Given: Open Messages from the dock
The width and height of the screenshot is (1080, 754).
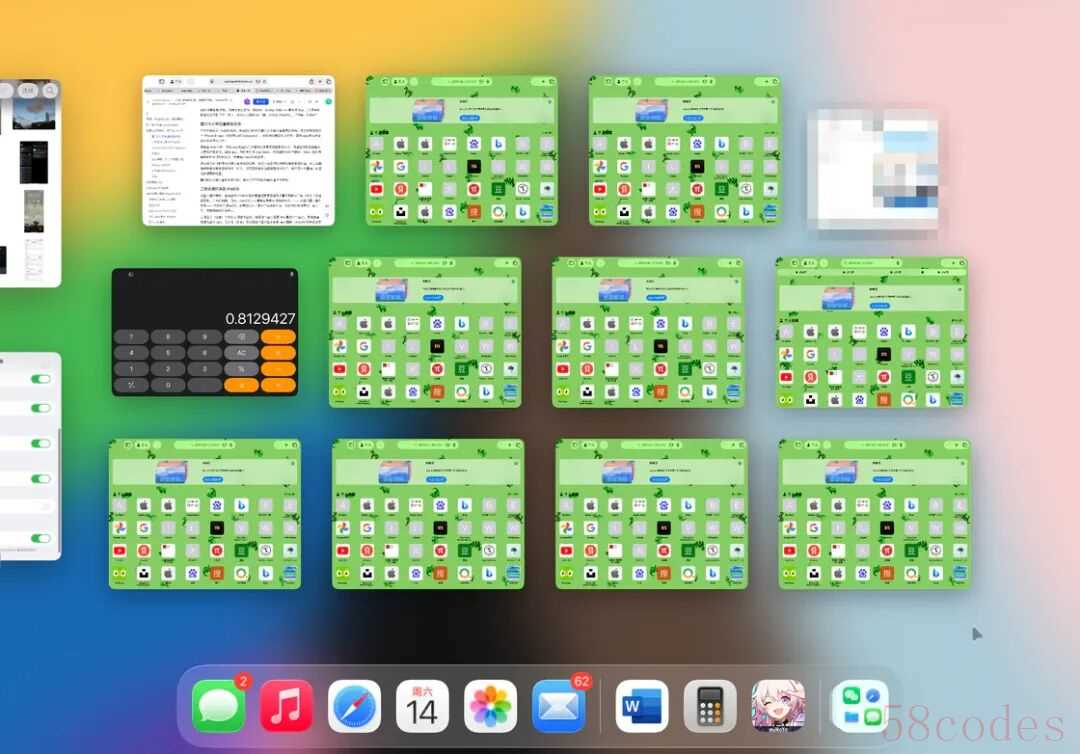Looking at the screenshot, I should (218, 706).
